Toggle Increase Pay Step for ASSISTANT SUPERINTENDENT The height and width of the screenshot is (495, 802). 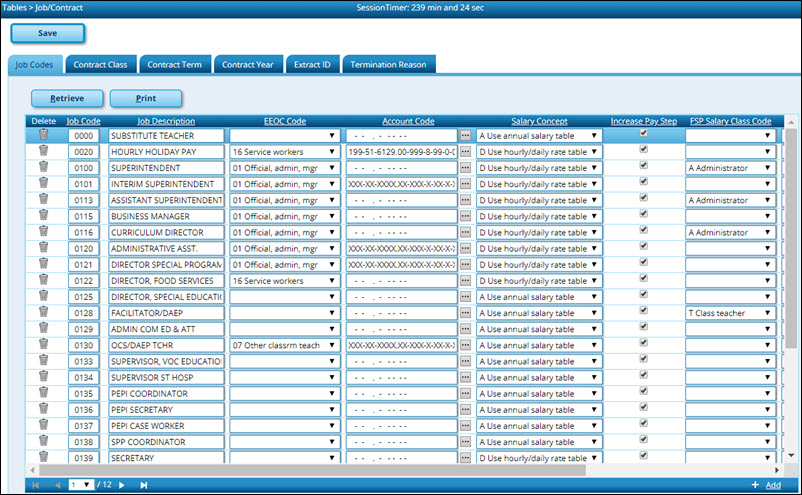point(643,197)
